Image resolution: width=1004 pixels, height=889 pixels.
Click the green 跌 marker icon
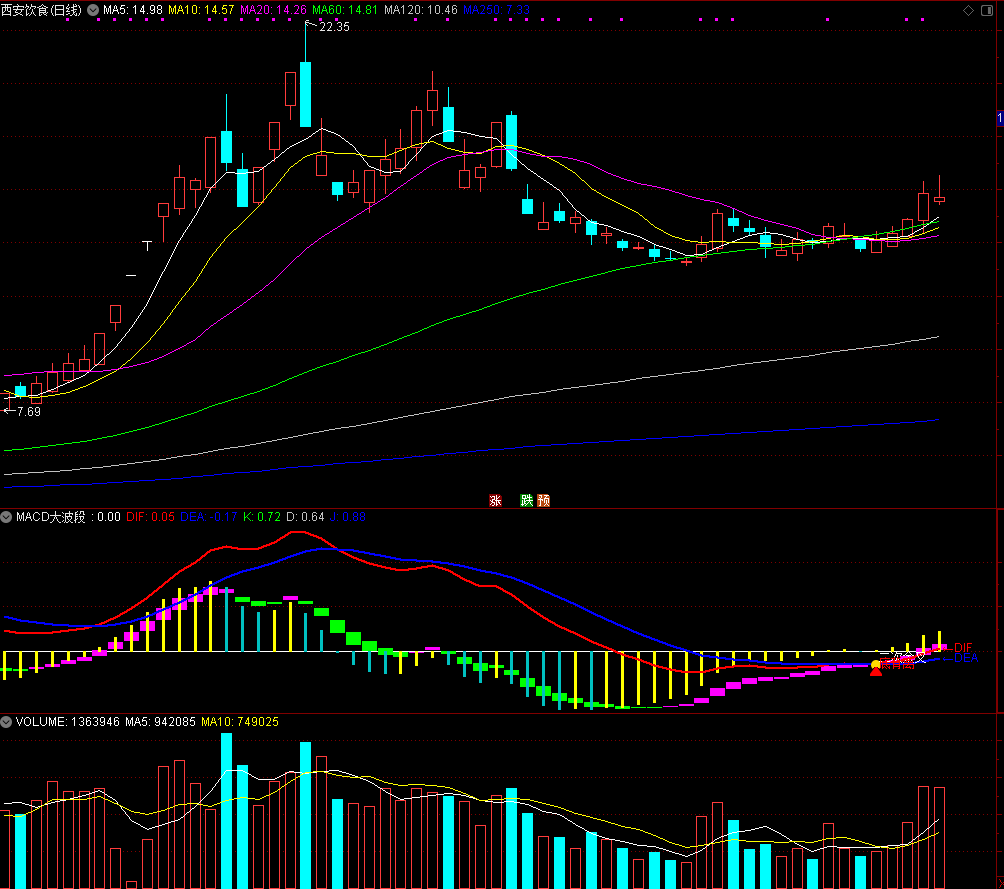(x=526, y=500)
